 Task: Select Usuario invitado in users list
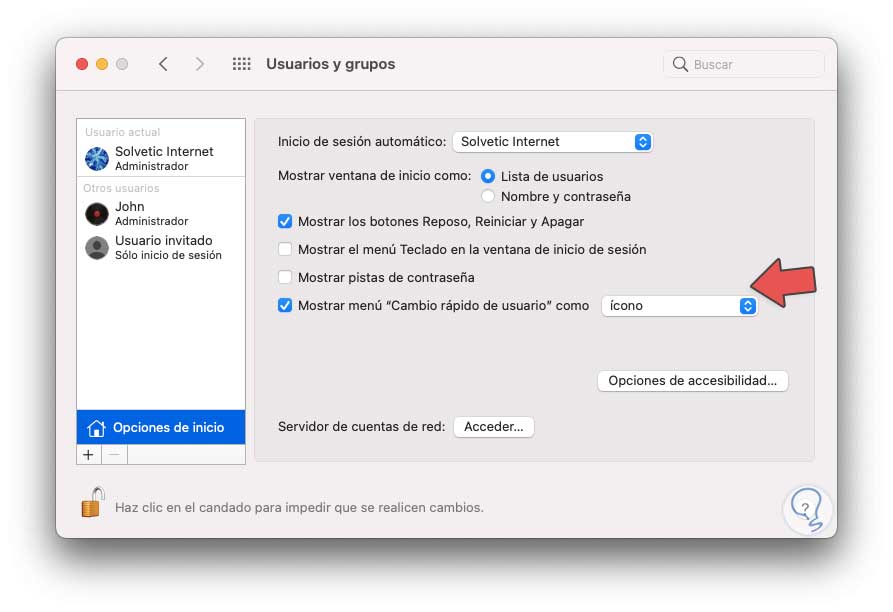161,247
